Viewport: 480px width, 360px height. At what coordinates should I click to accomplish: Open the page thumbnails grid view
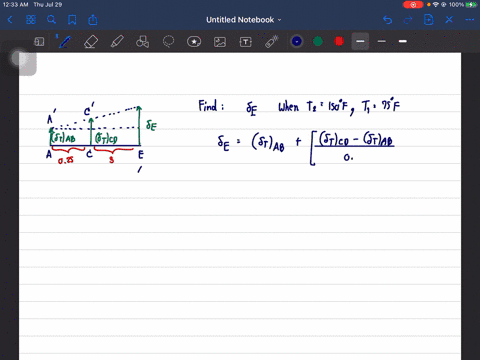tap(31, 20)
